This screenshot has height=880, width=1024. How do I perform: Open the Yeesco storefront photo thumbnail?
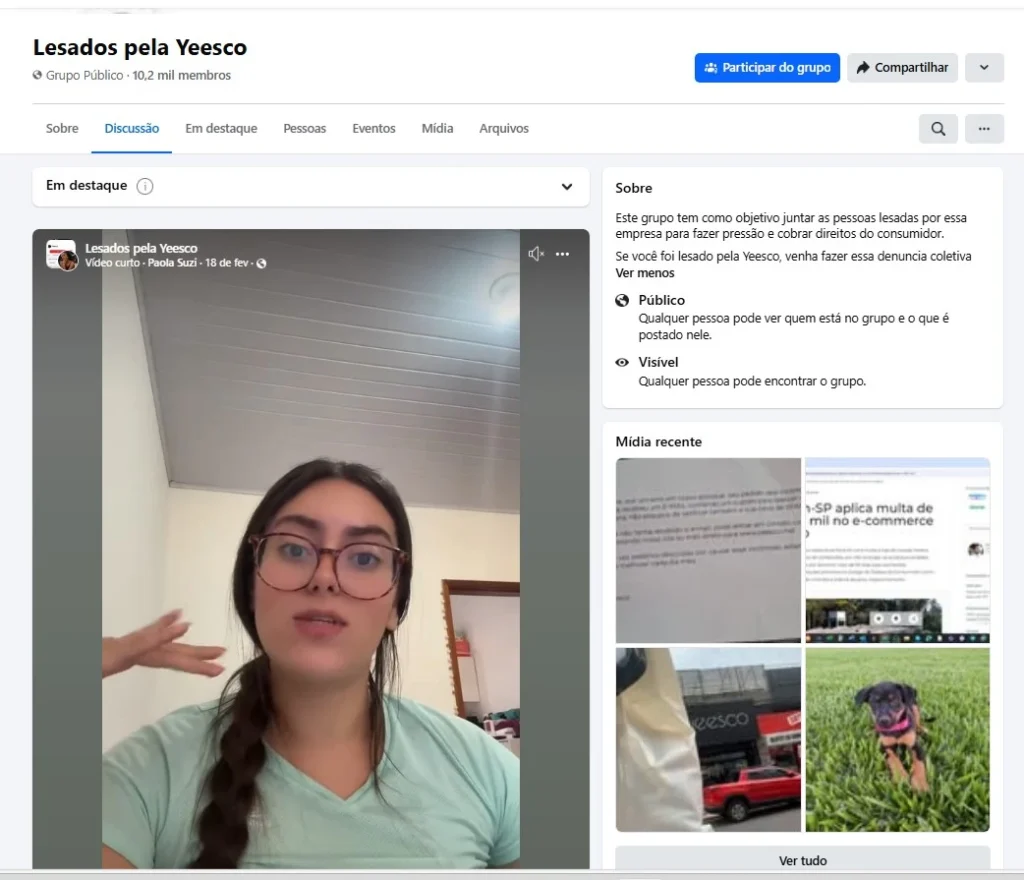[708, 740]
